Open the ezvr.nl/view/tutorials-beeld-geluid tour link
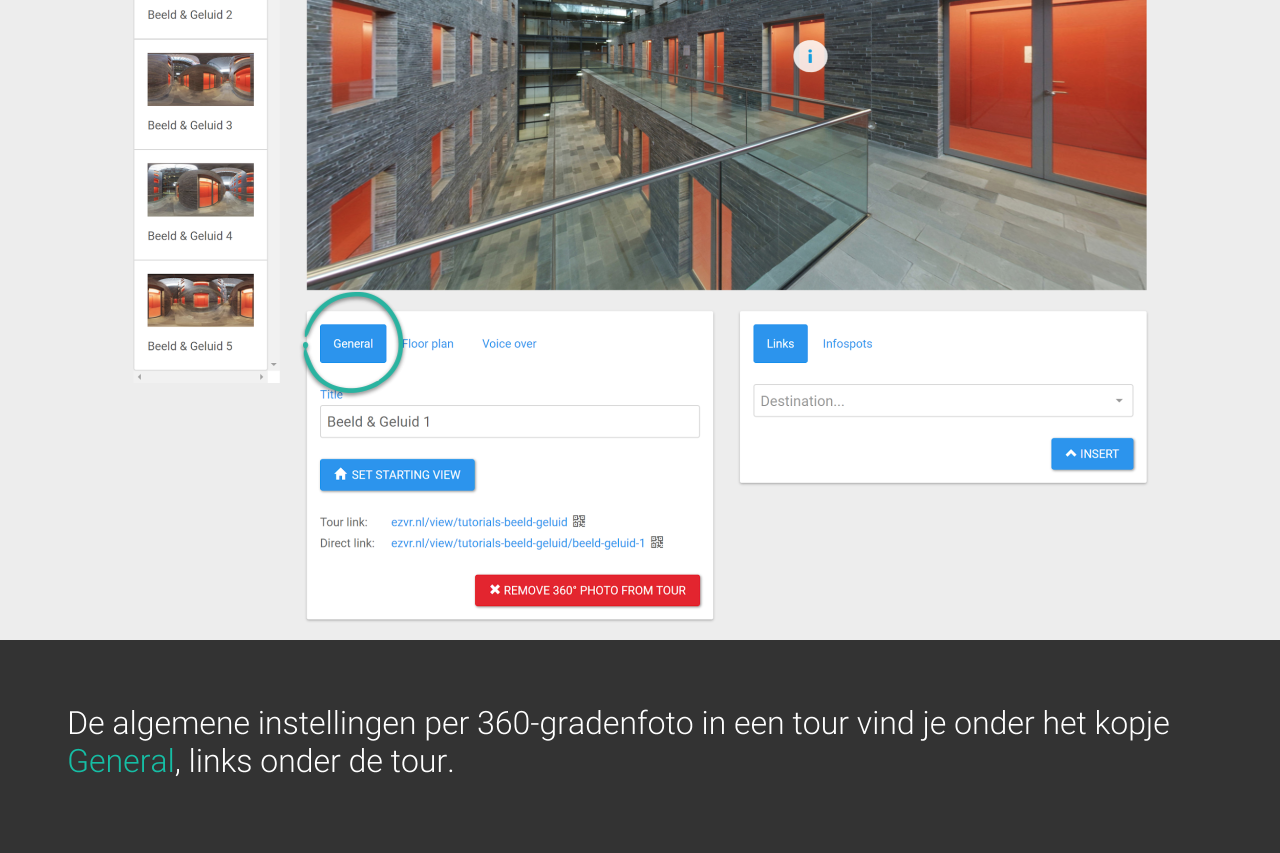The width and height of the screenshot is (1280, 853). point(479,522)
